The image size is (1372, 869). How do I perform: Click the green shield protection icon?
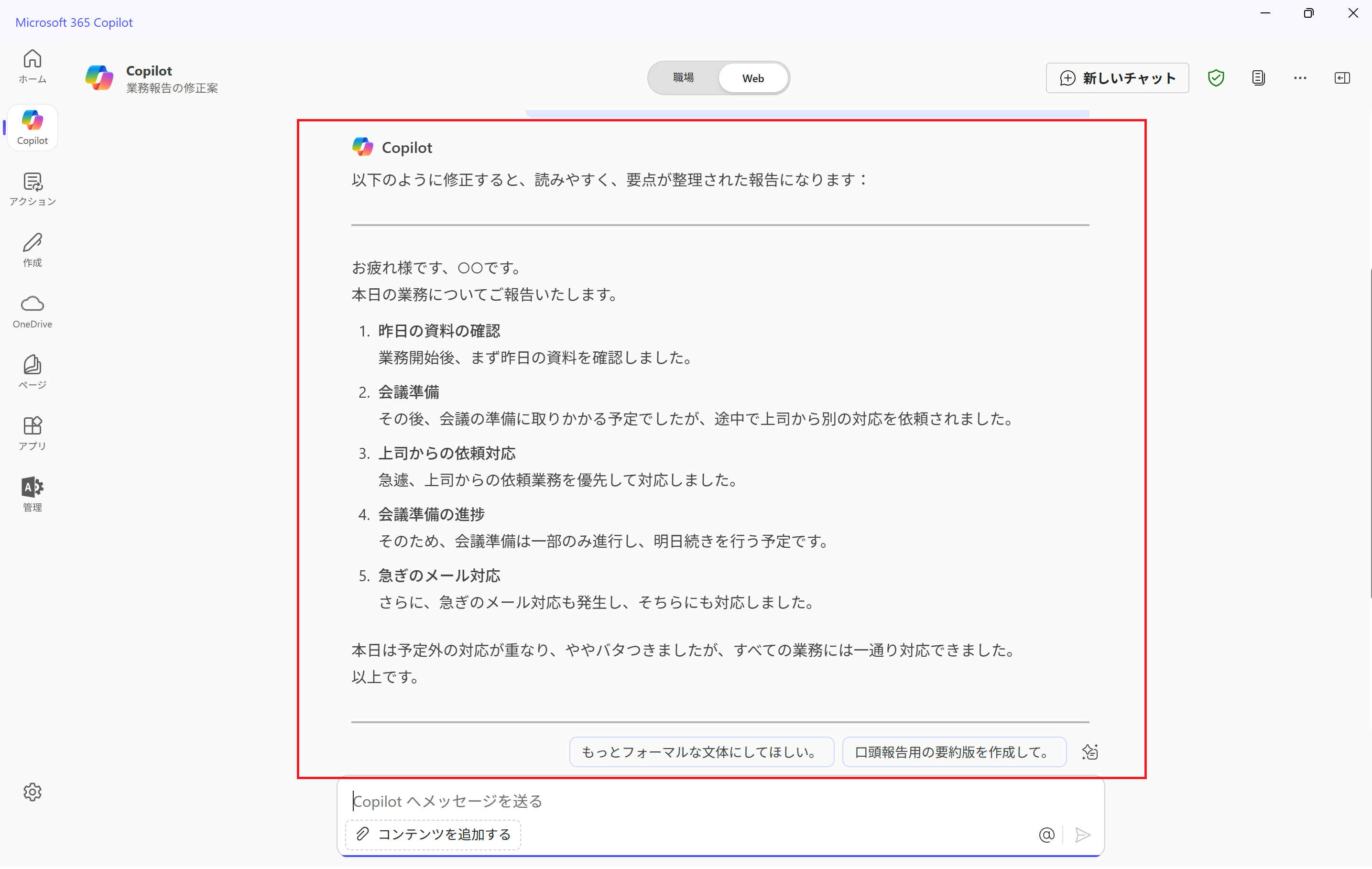coord(1216,78)
